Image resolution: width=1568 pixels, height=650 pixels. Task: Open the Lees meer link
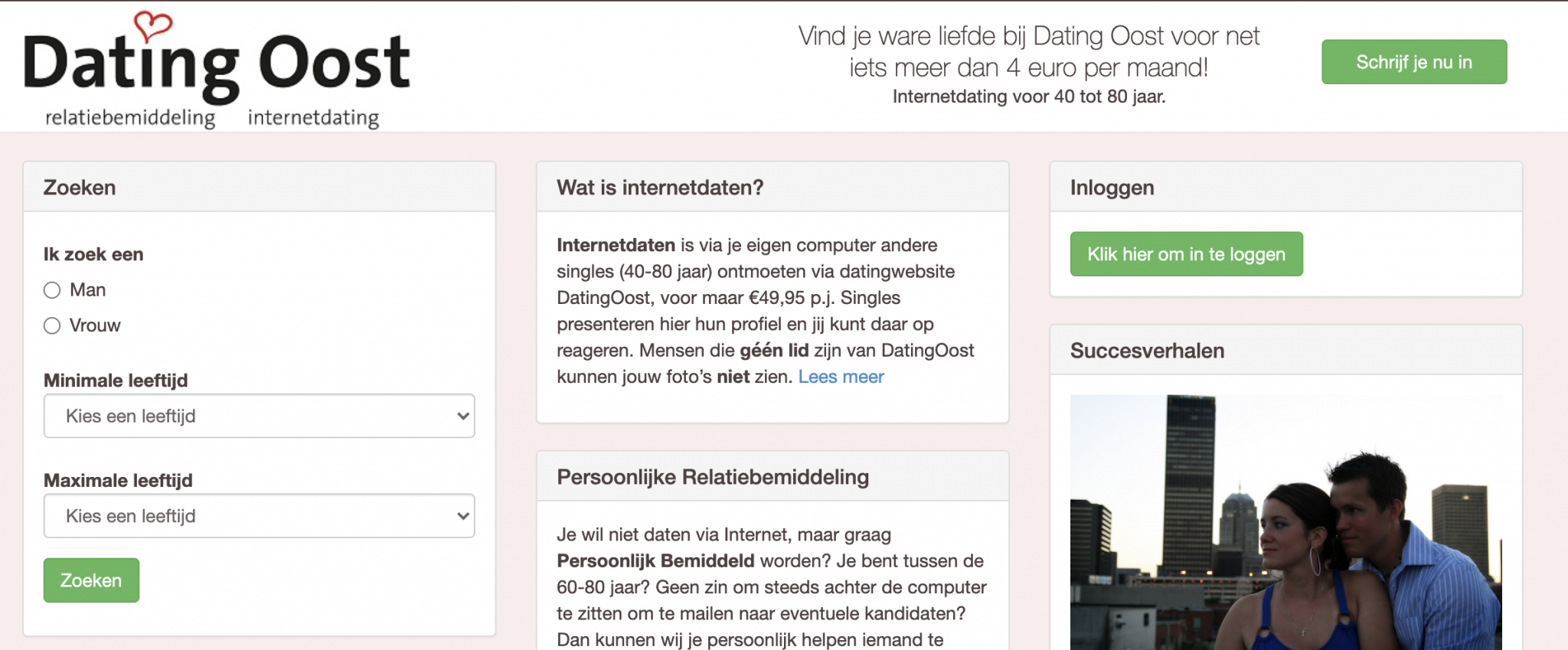click(841, 377)
